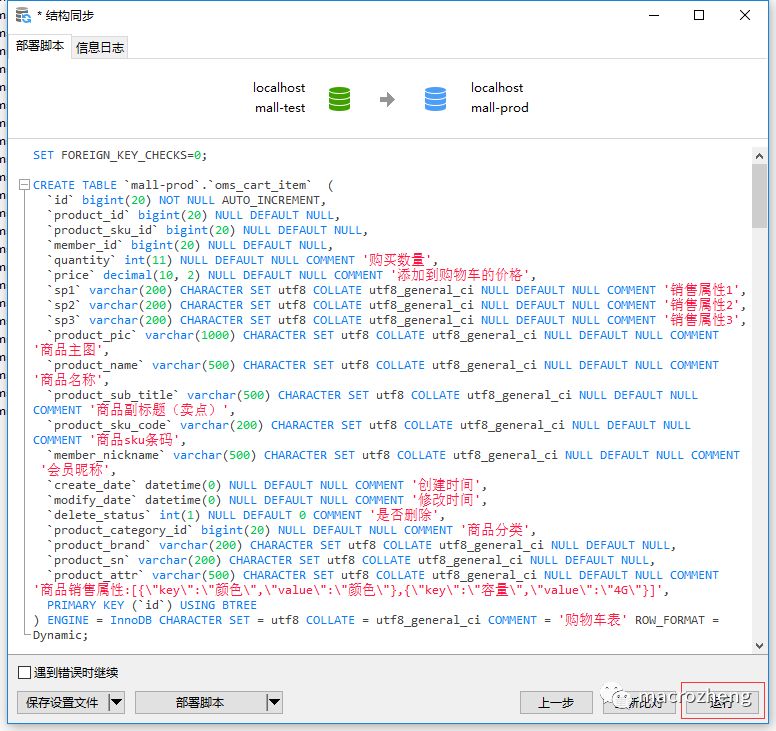Screen dimensions: 776x731
Task: Maximize the 结构同步 window
Action: [x=699, y=15]
